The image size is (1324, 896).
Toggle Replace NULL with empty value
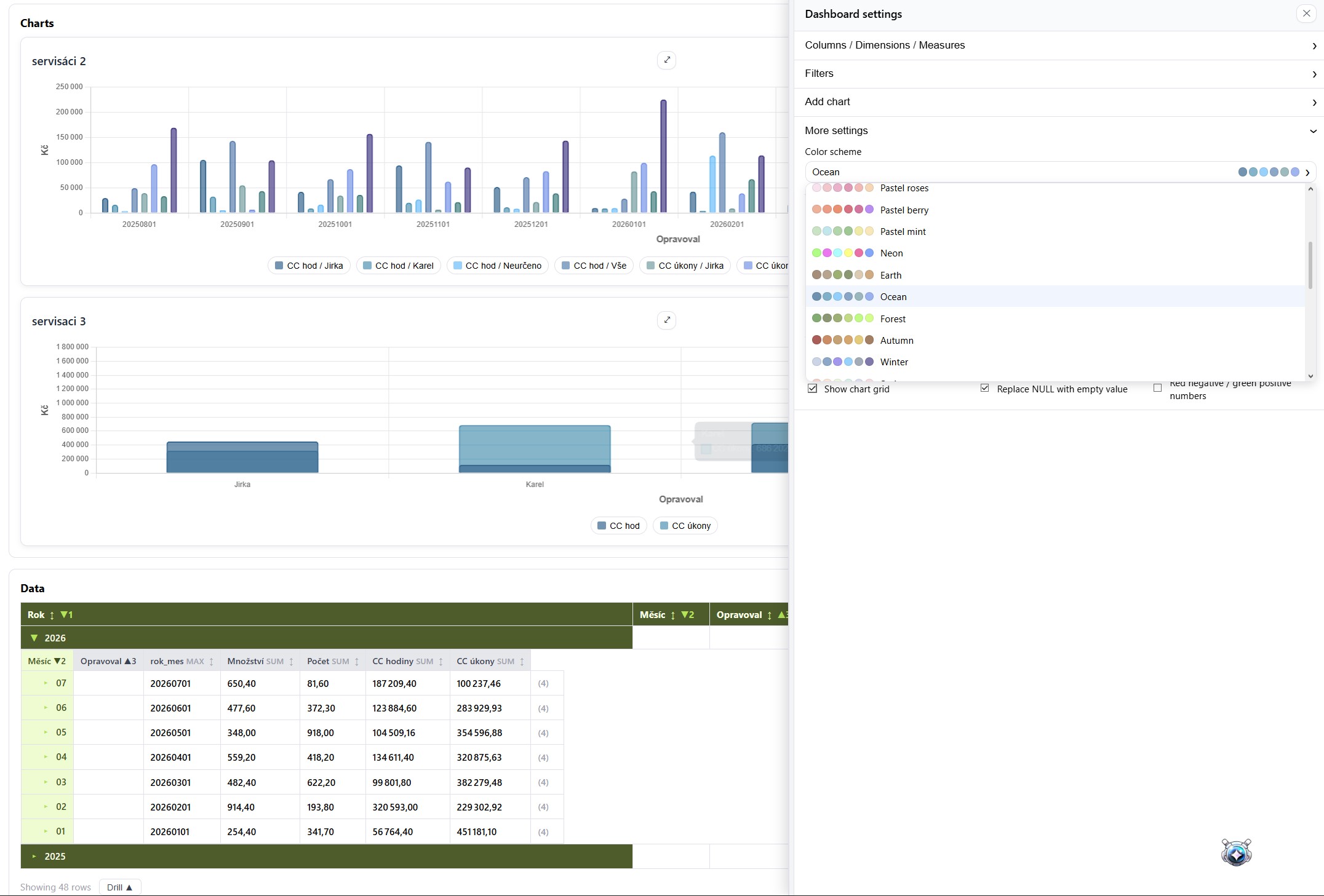(985, 388)
